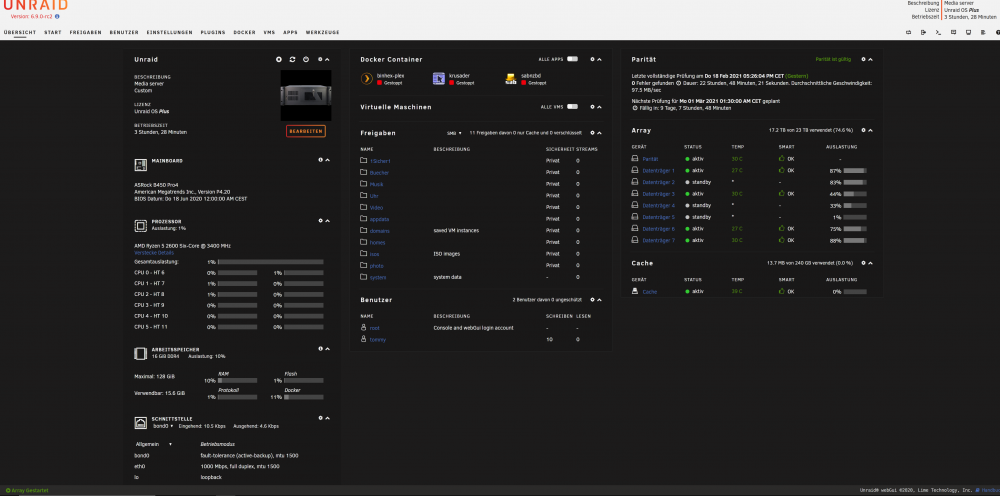Viewport: 1000px width, 496px height.
Task: Open the Allgemein dropdown in Schnittstelle
Action: pos(154,444)
